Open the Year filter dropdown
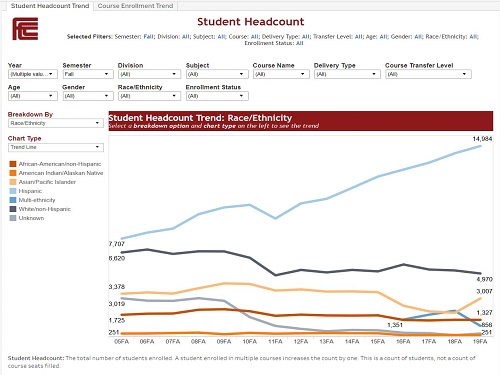The width and height of the screenshot is (500, 375). tap(33, 74)
